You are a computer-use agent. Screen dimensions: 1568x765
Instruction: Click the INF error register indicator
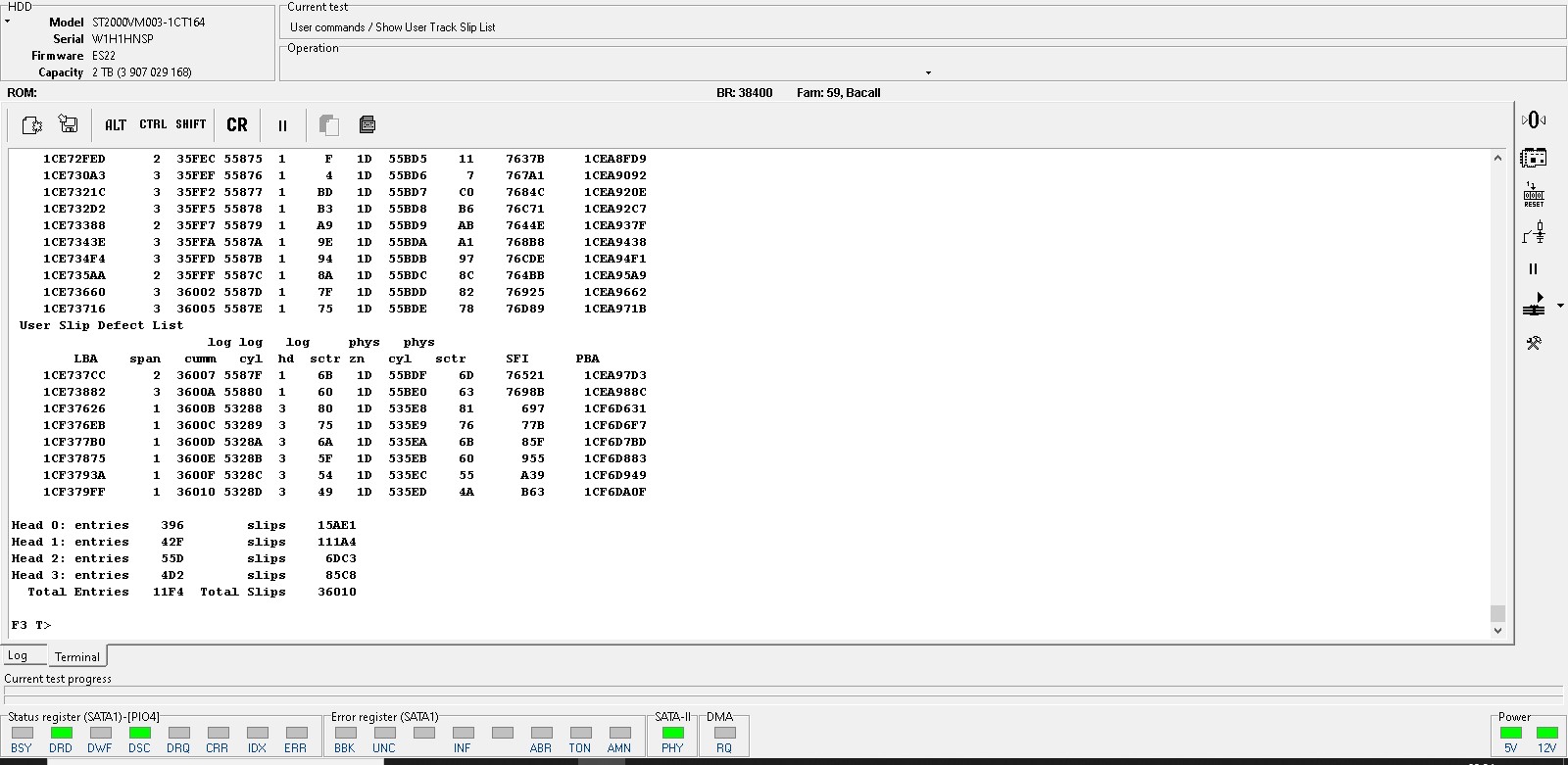[x=463, y=733]
